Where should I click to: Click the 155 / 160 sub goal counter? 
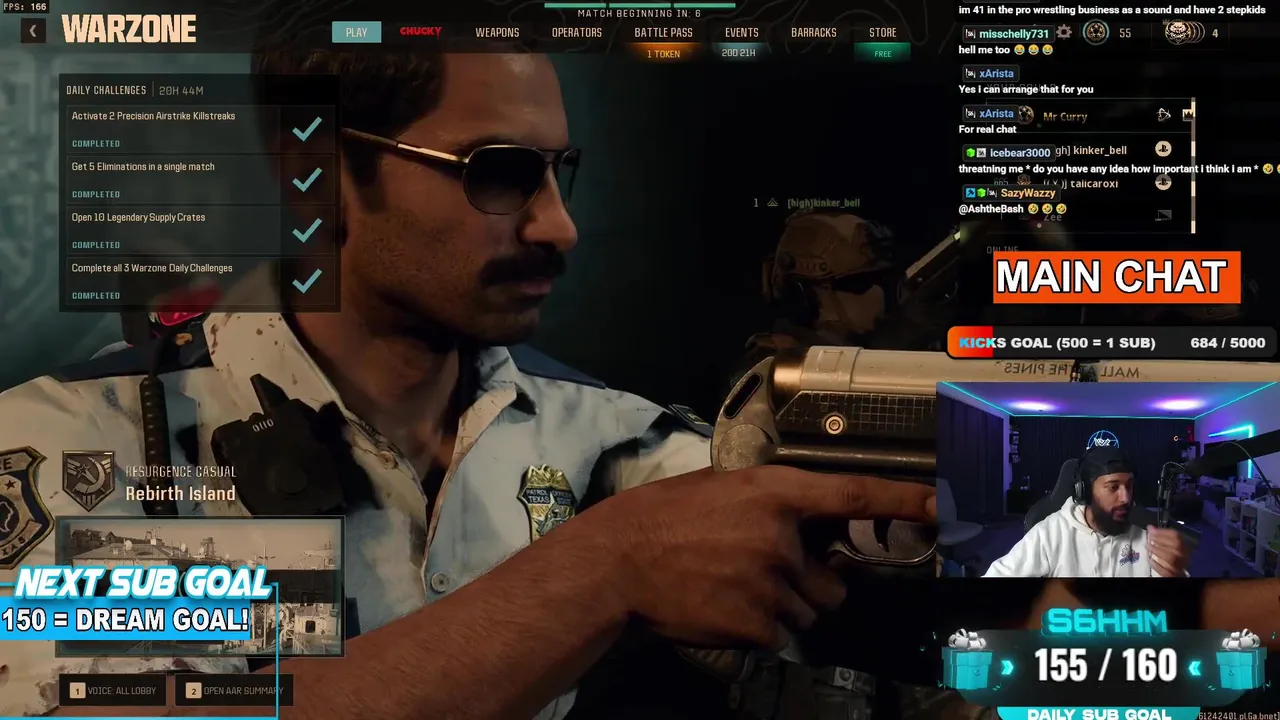tap(1104, 665)
